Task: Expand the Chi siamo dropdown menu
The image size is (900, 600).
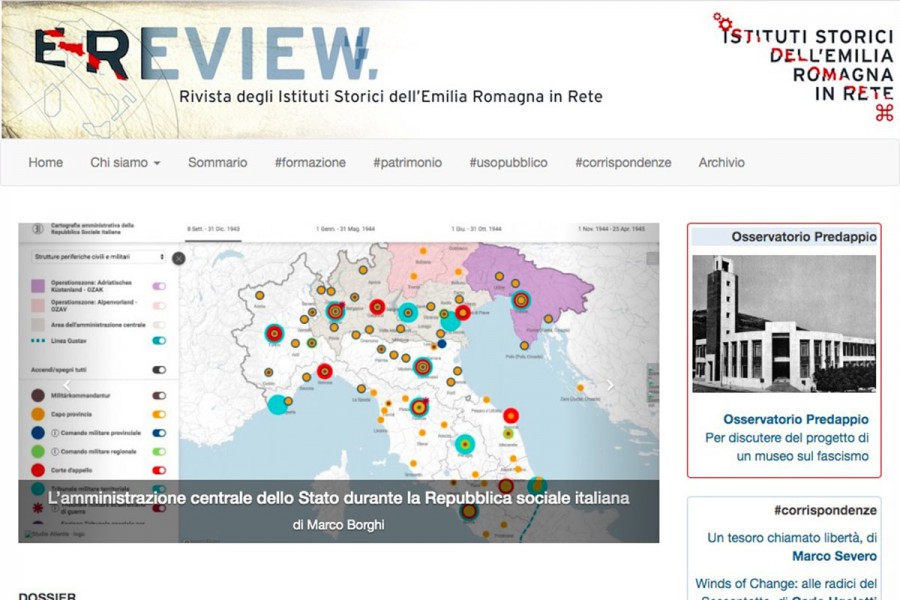Action: (125, 163)
